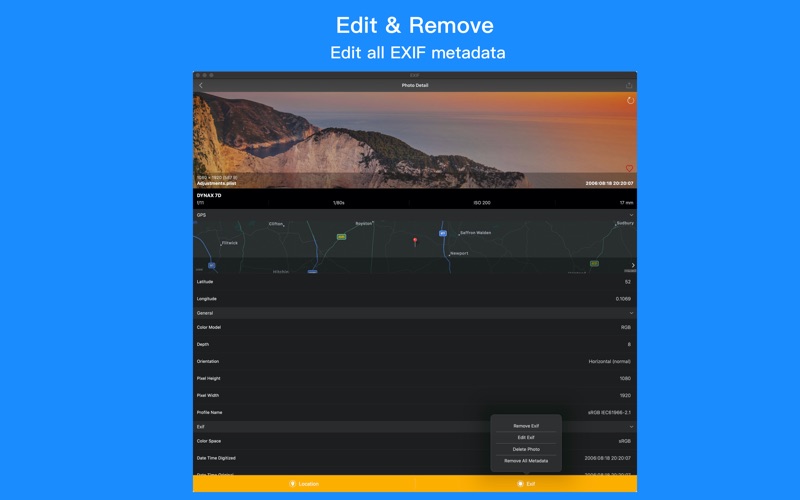Select the Pixel Height row
Screen dimensions: 800x500
[x=415, y=379]
